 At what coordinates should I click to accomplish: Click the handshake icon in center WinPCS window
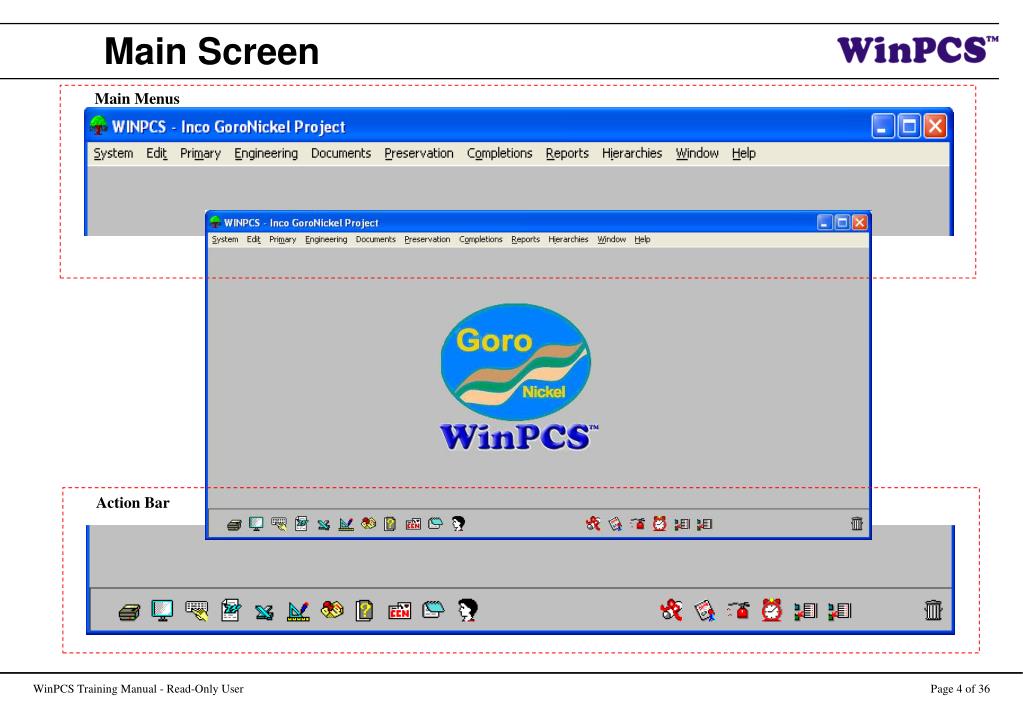coord(369,523)
